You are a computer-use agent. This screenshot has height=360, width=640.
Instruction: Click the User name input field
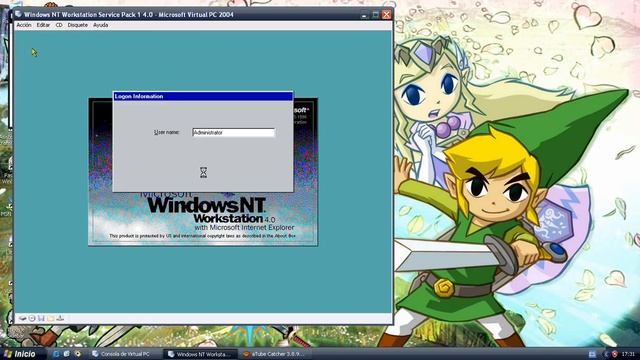(234, 132)
